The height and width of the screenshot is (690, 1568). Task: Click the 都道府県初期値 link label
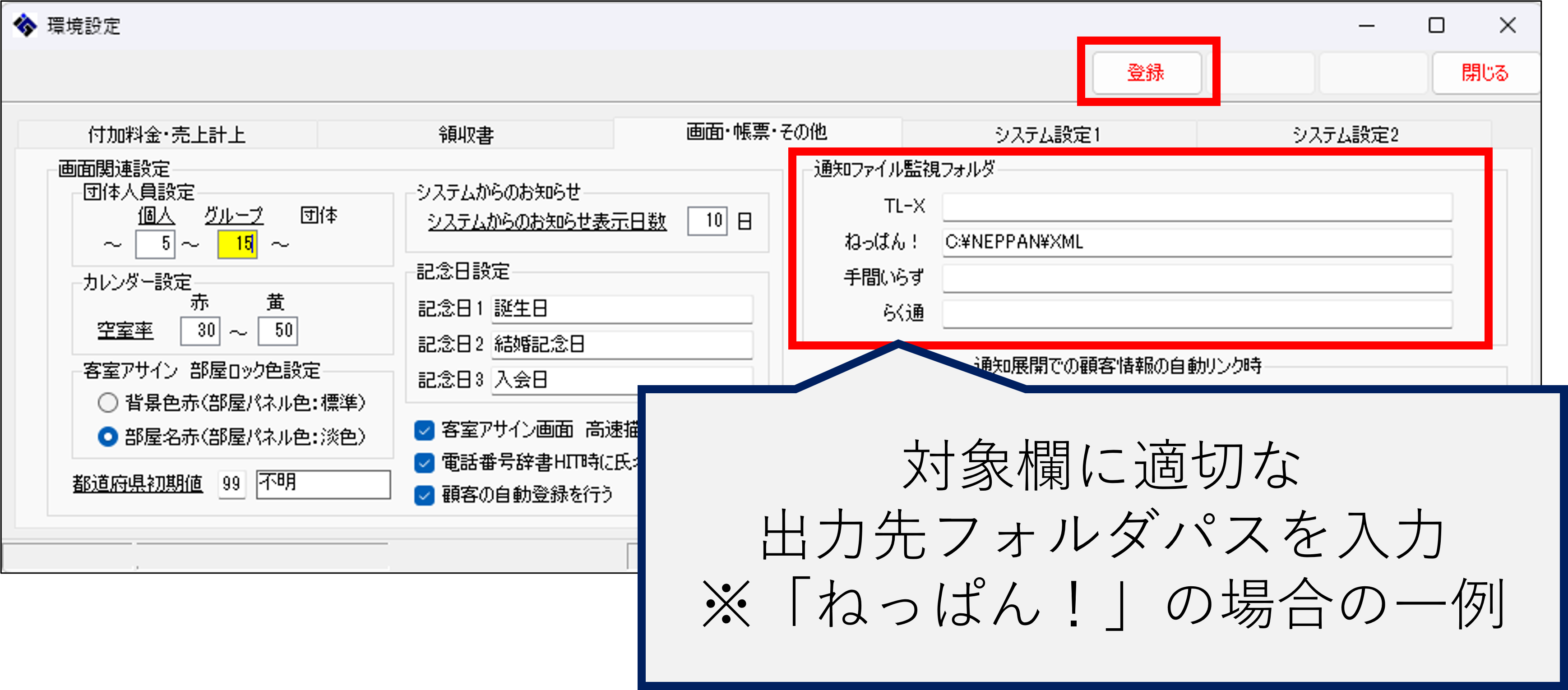(138, 484)
